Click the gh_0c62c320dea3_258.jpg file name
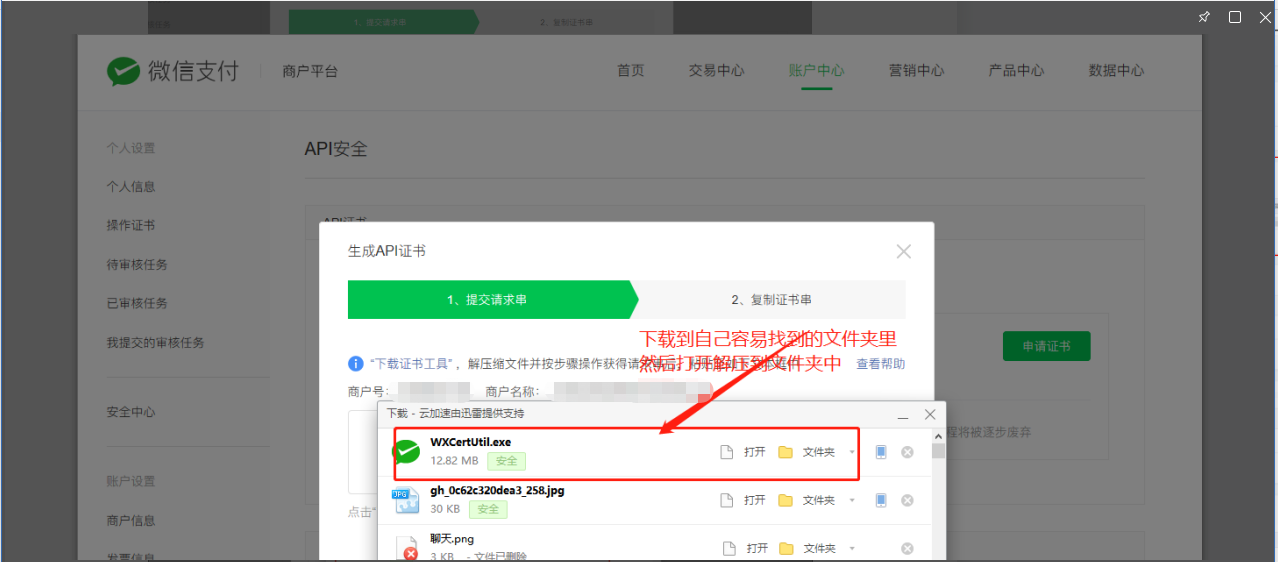Screen dimensions: 1278x562 [497, 490]
